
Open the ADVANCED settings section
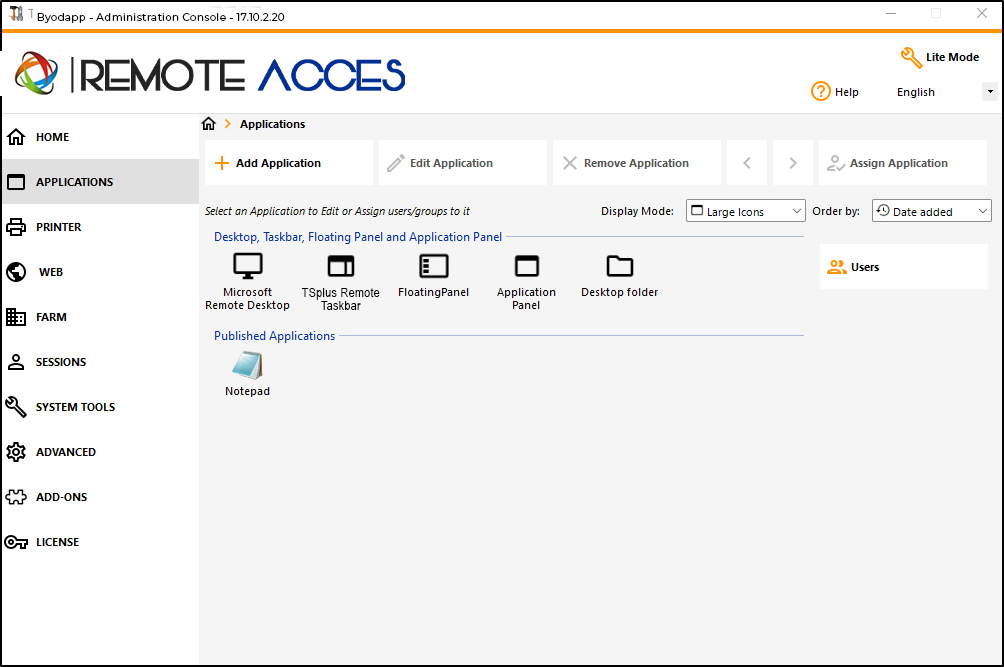pyautogui.click(x=101, y=452)
